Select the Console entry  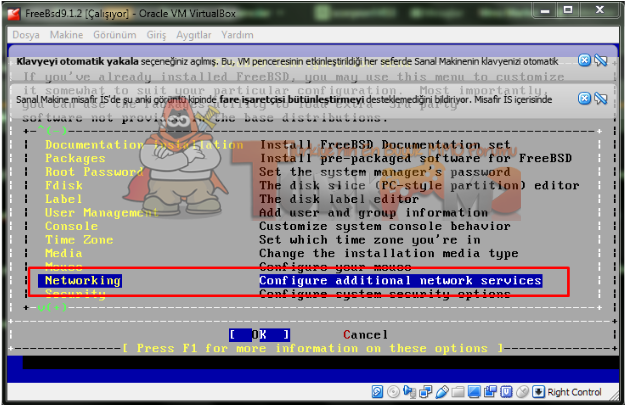(71, 226)
